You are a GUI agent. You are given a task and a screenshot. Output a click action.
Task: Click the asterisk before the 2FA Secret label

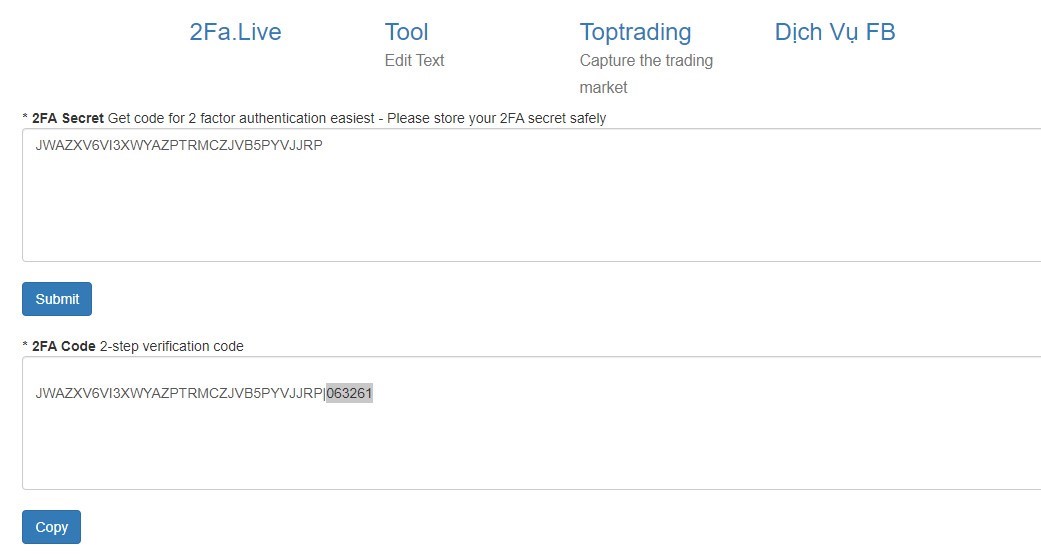(x=25, y=118)
